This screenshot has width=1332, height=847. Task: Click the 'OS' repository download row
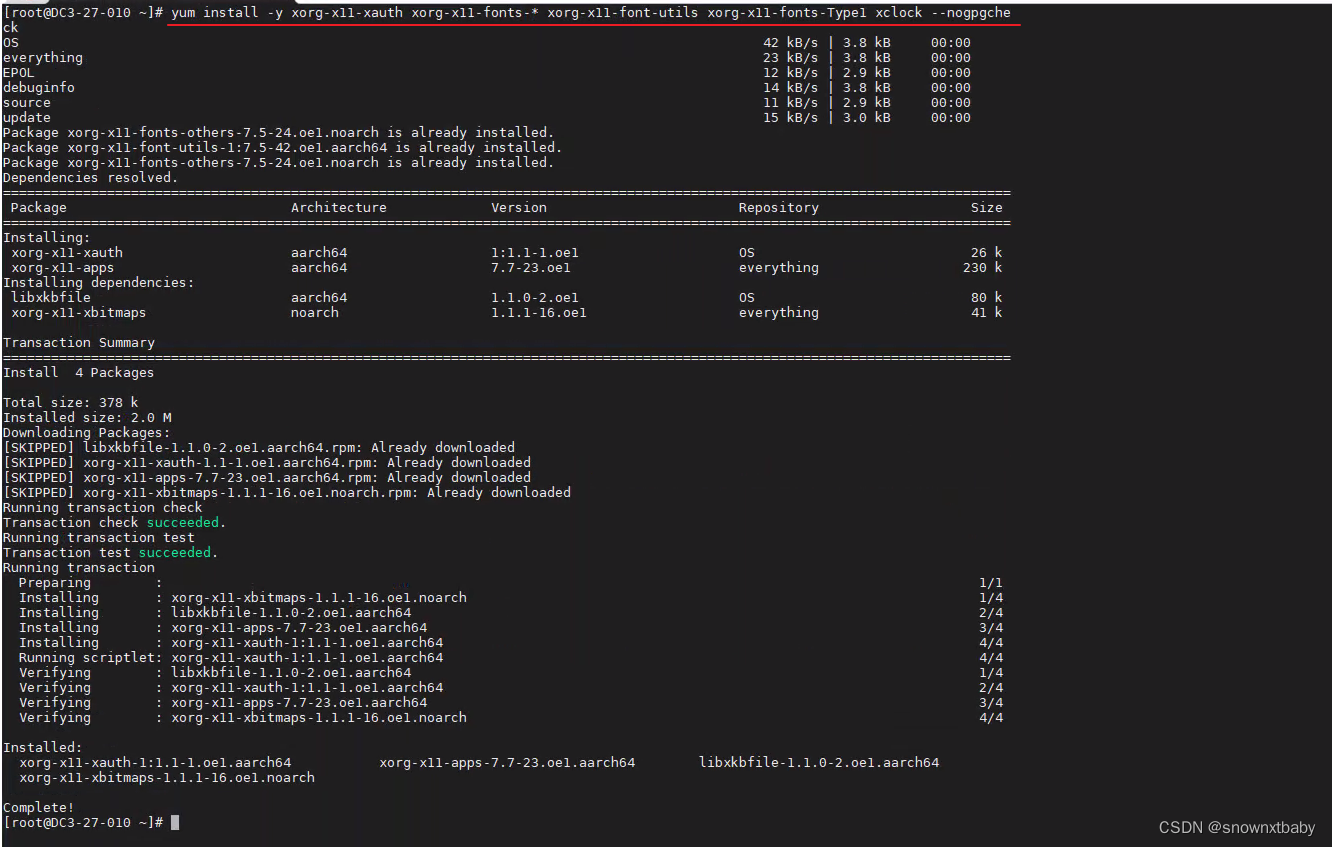click(x=487, y=43)
